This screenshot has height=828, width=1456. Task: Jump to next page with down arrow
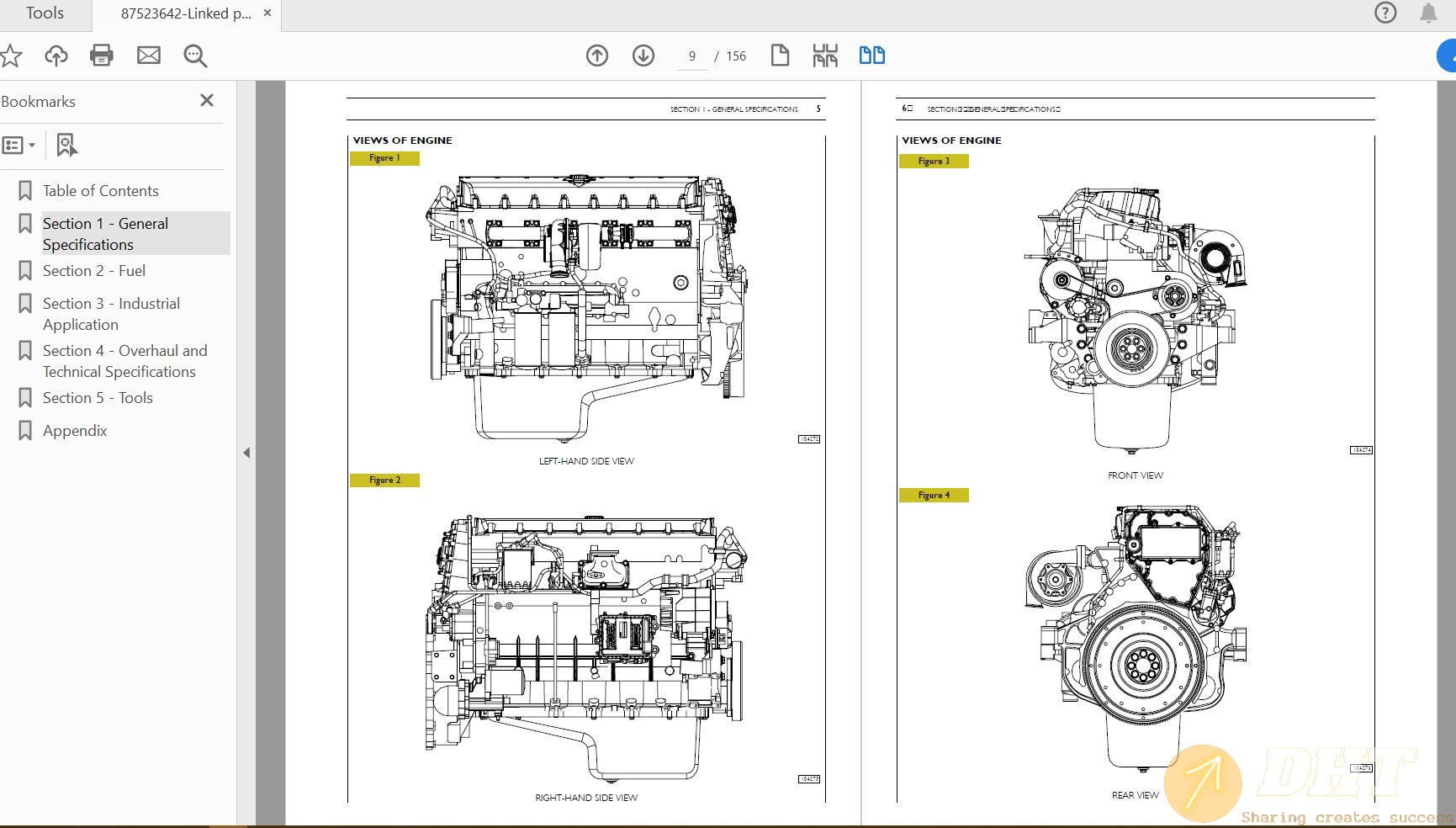pos(643,56)
